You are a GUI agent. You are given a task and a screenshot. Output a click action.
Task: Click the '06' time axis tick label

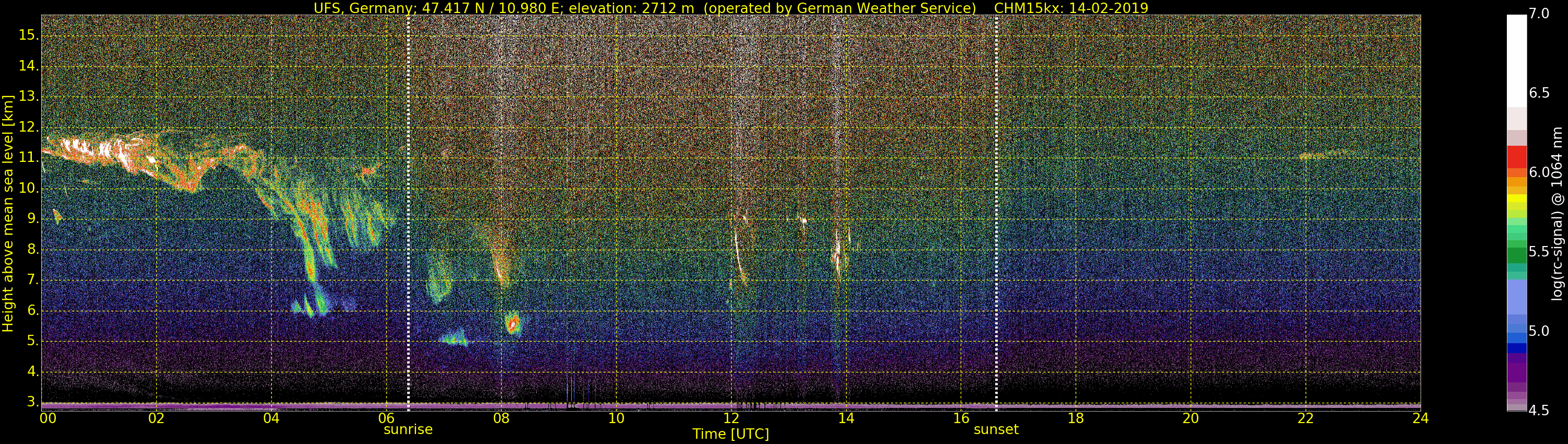pyautogui.click(x=386, y=418)
